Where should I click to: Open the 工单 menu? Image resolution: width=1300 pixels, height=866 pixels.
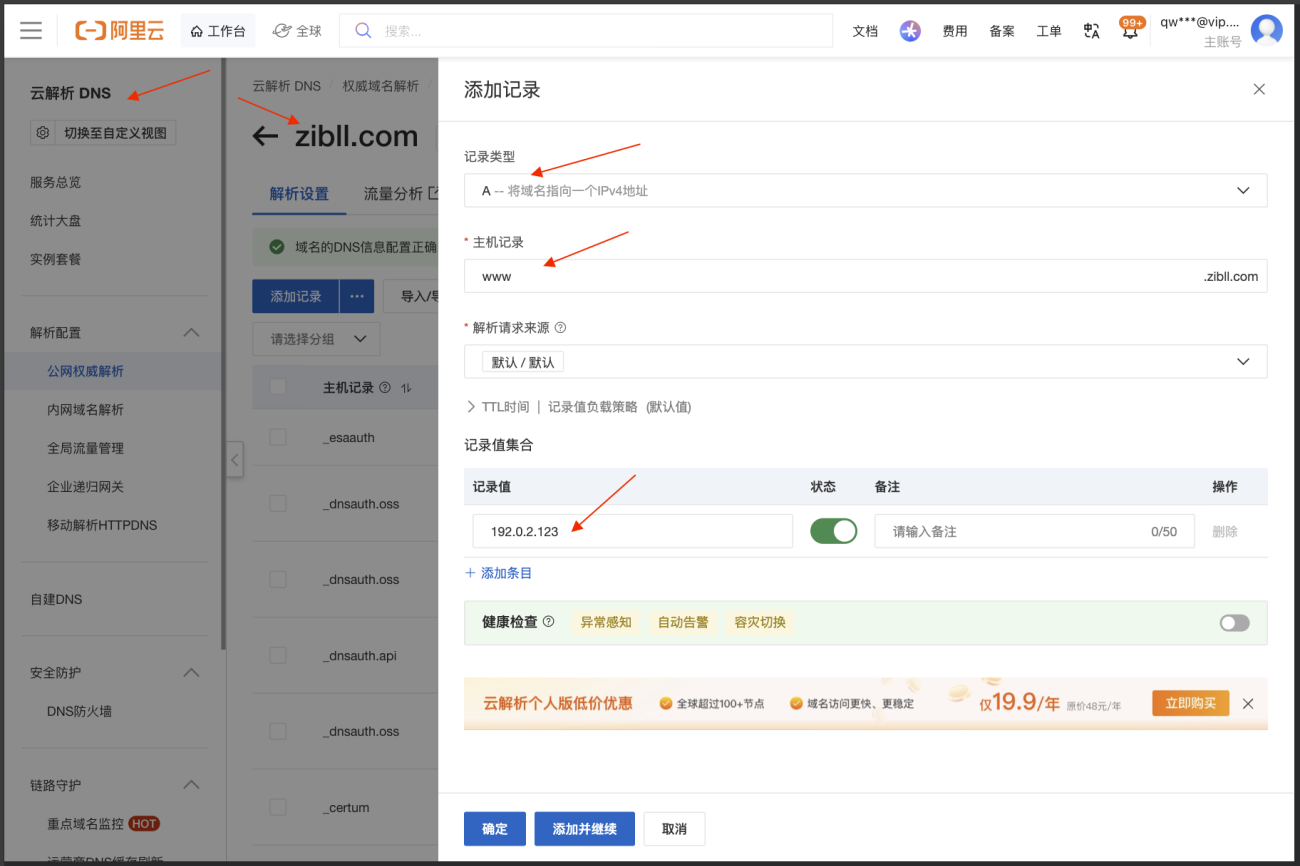[1049, 31]
